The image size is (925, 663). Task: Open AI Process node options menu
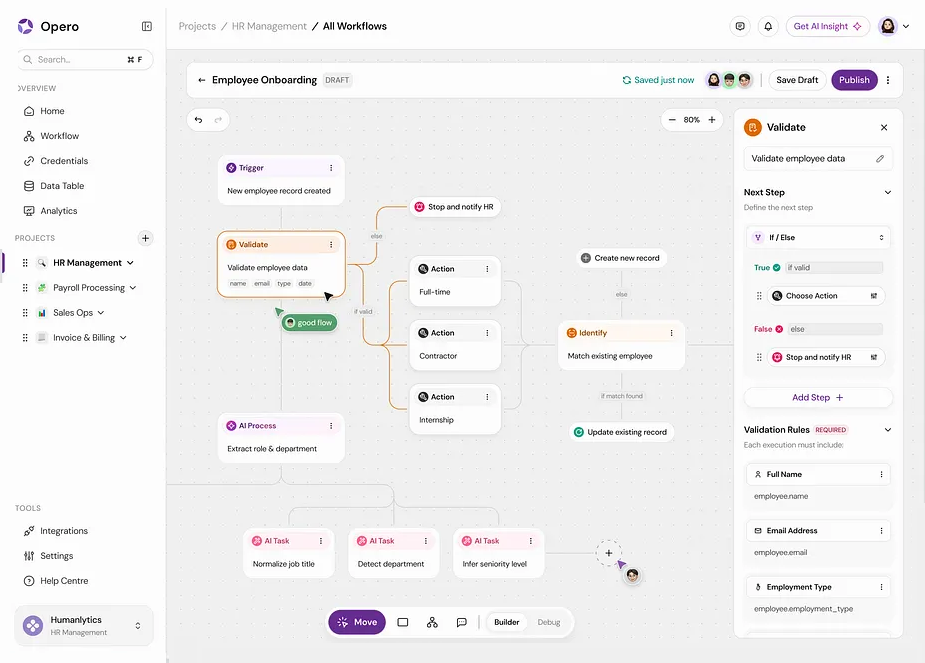331,426
